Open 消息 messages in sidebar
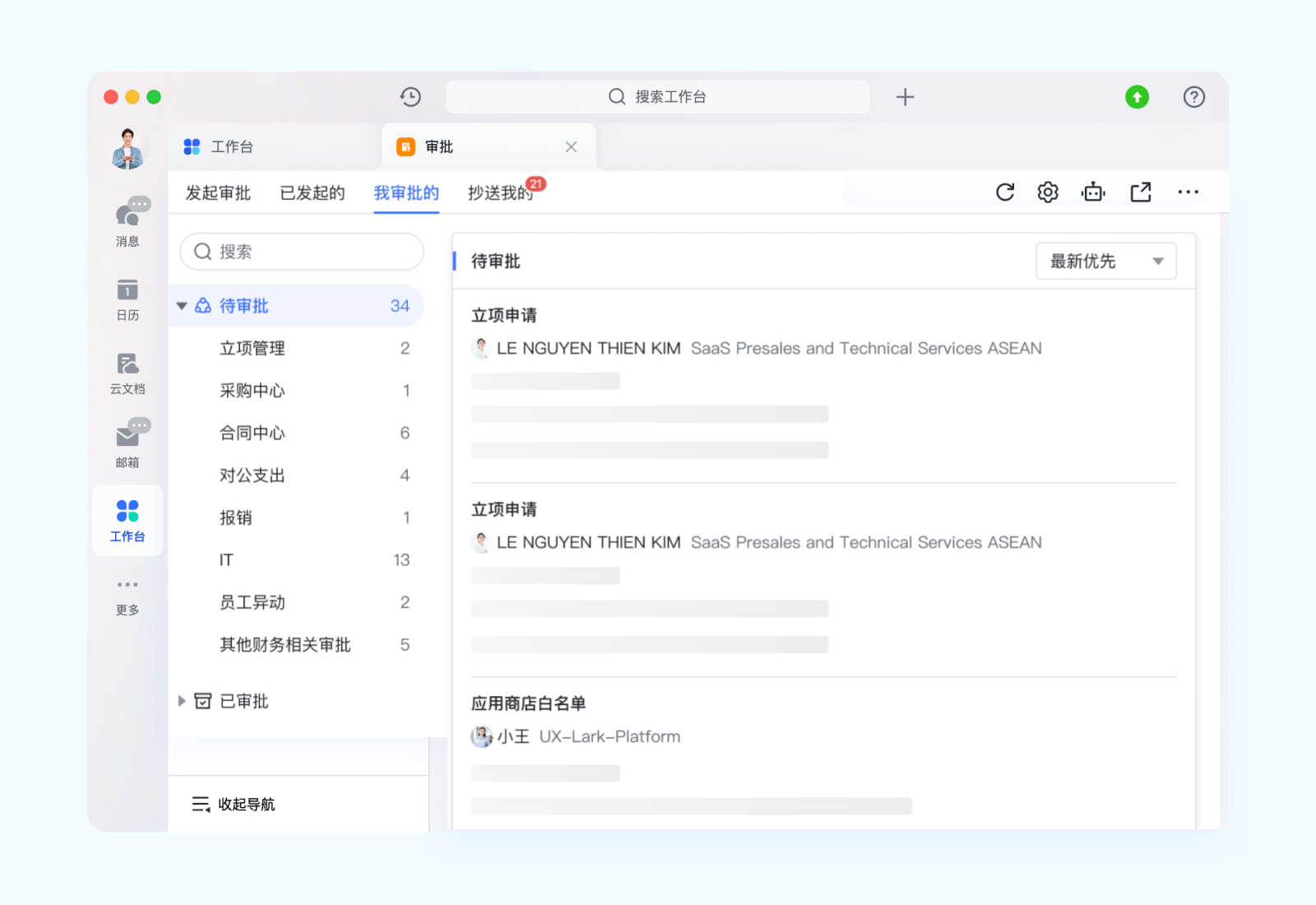The image size is (1316, 905). coord(127,221)
